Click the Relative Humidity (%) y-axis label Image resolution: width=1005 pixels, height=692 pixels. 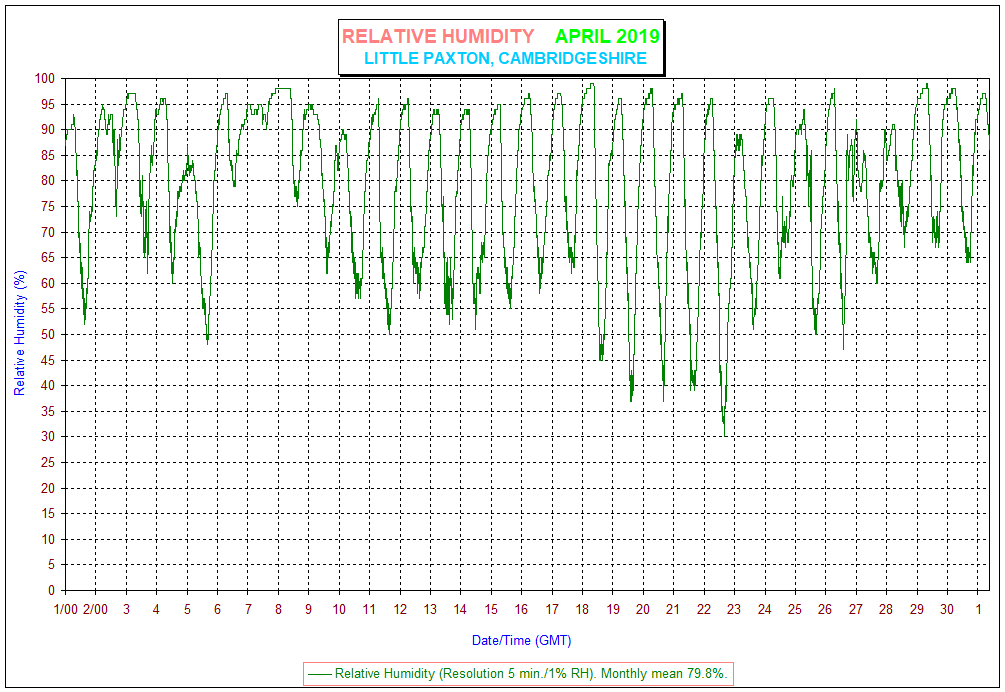[x=20, y=333]
